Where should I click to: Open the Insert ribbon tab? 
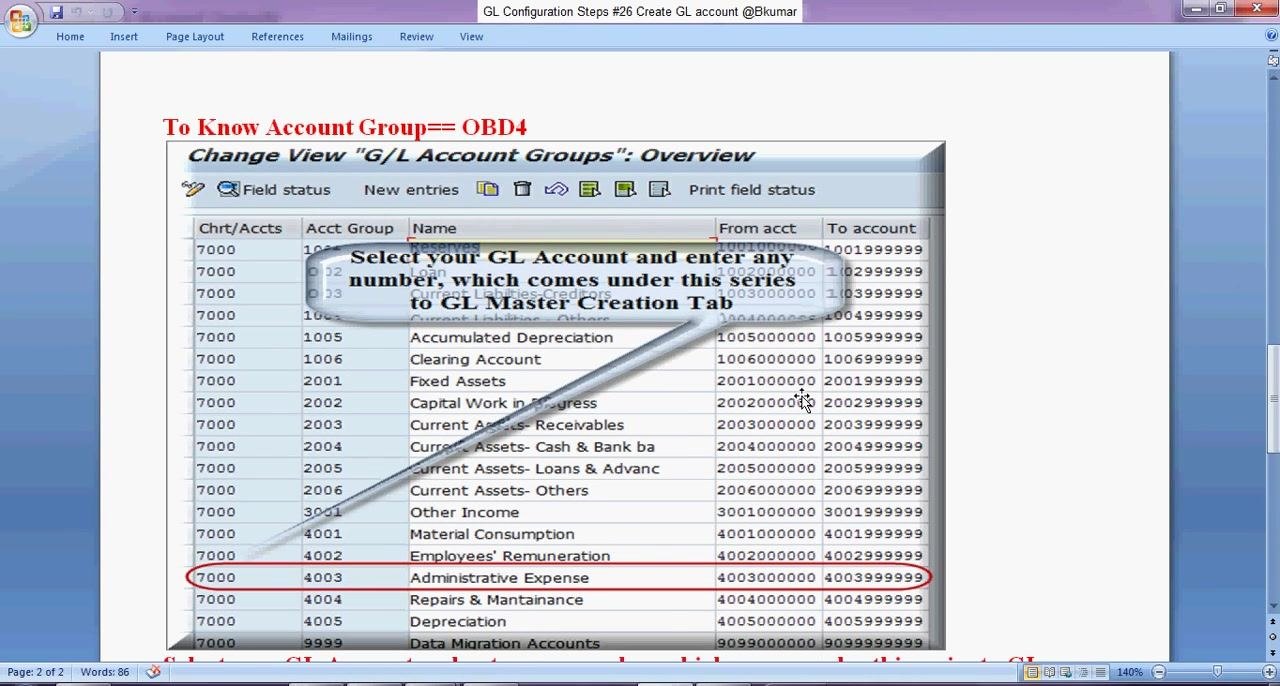pos(124,37)
